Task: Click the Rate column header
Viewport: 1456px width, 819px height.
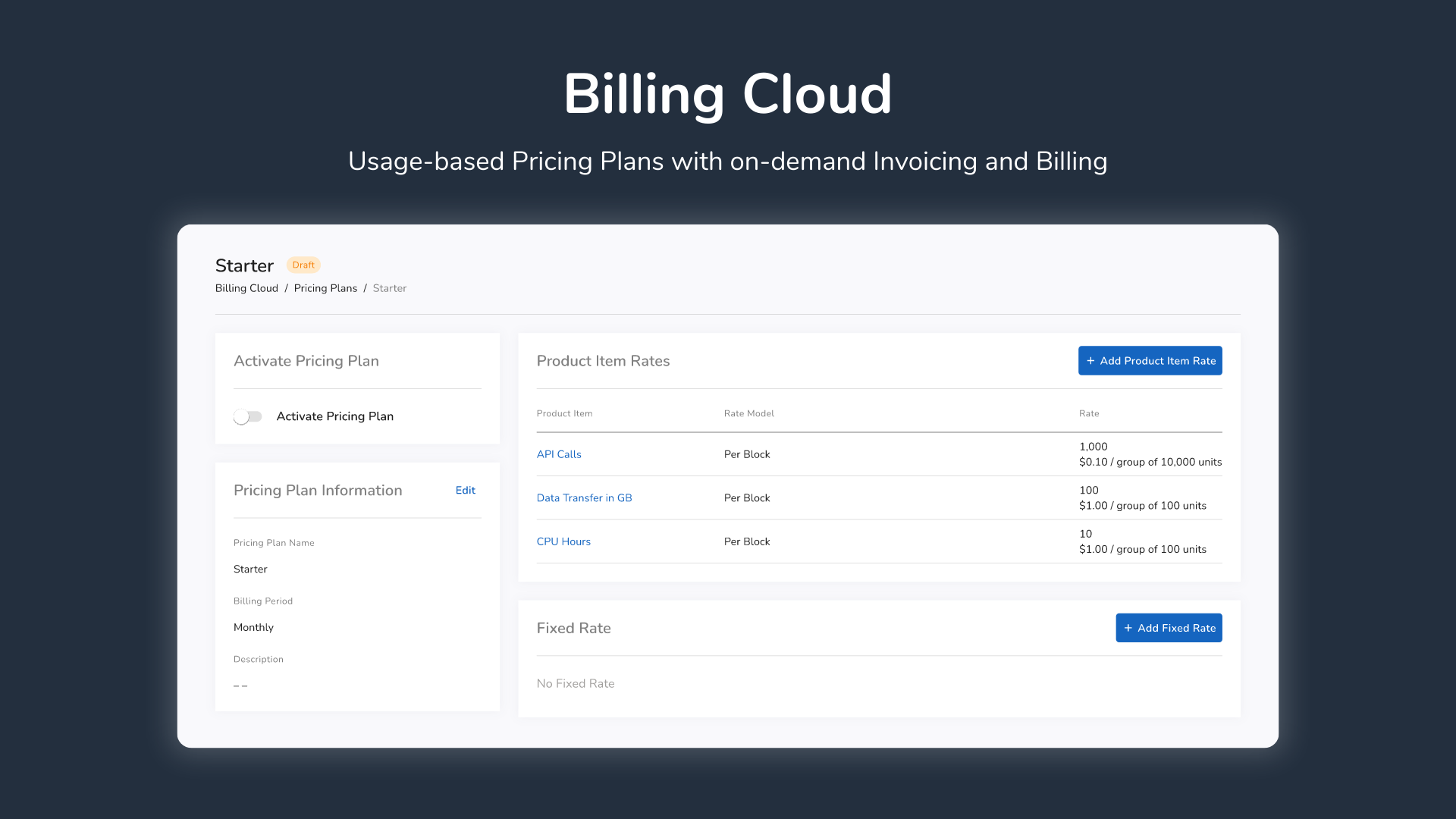Action: [1088, 413]
